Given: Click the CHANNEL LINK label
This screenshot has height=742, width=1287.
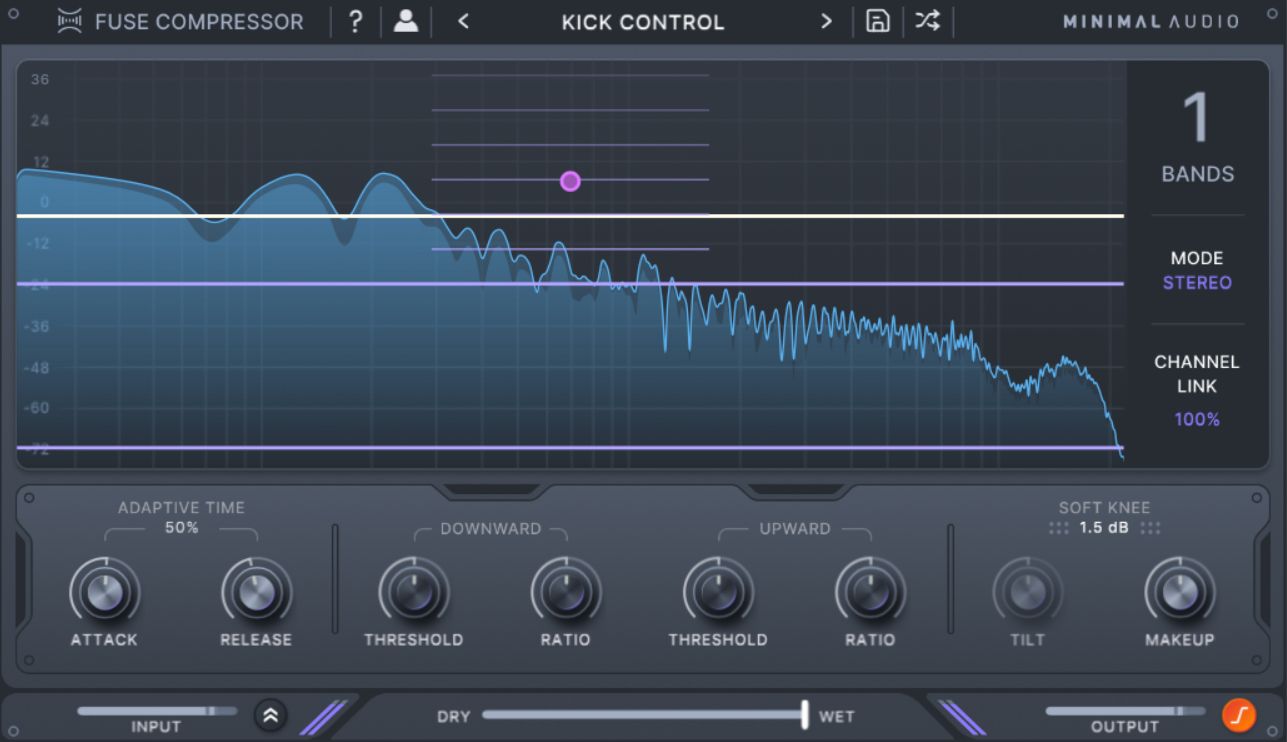Looking at the screenshot, I should pos(1197,373).
